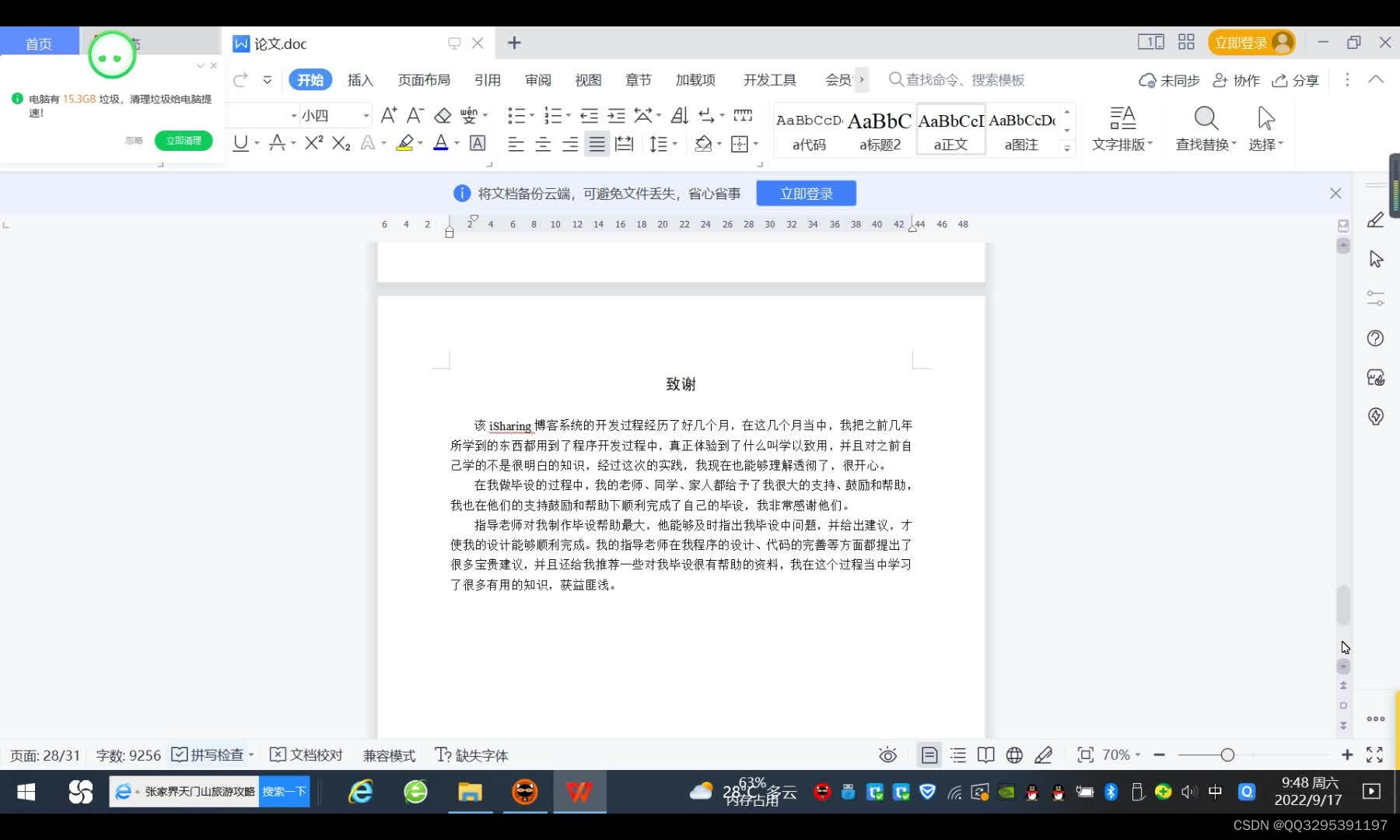Expand the styles gallery list
Viewport: 1400px width, 840px height.
(1067, 148)
